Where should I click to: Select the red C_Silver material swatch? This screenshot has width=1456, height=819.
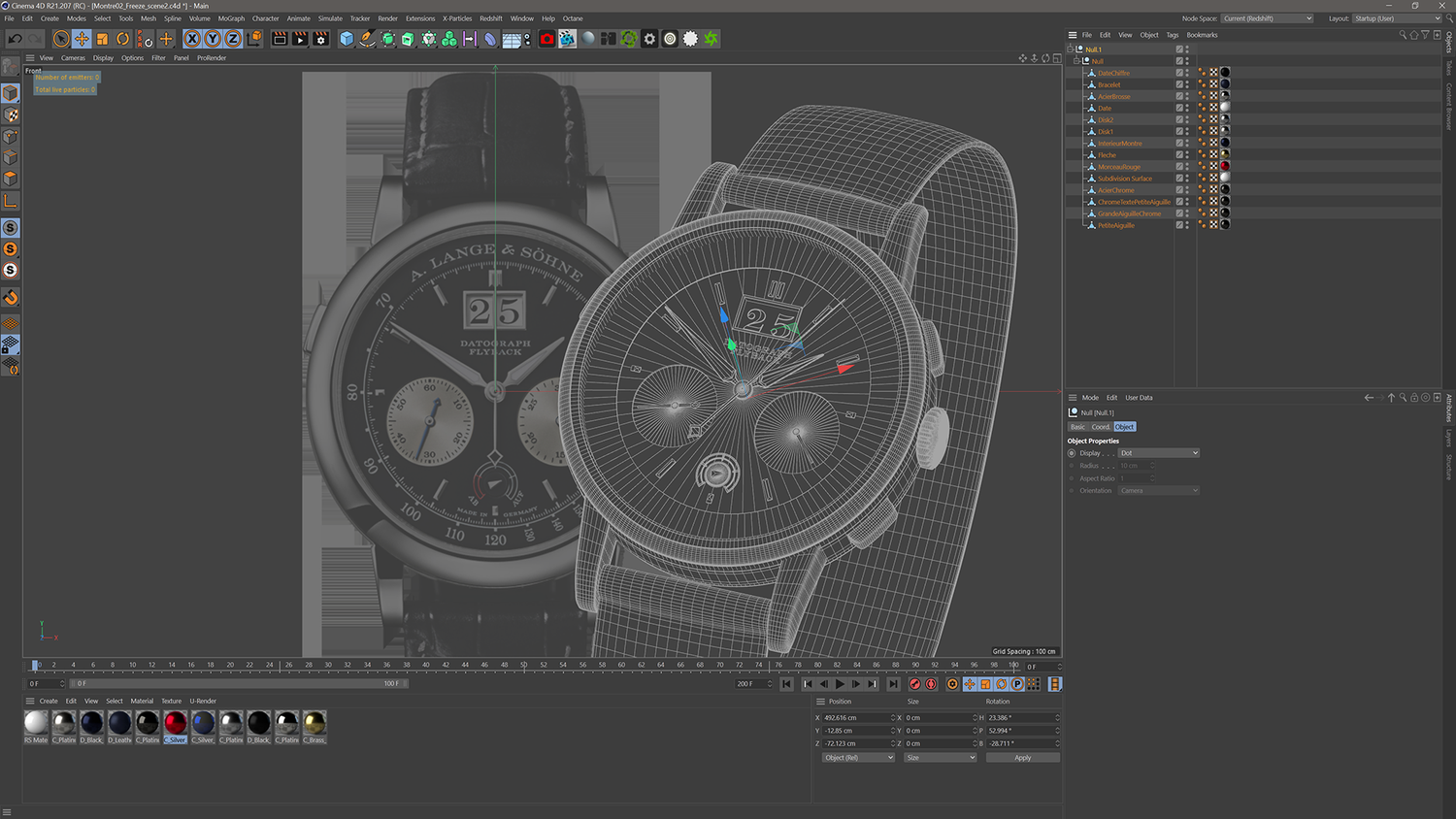point(175,723)
